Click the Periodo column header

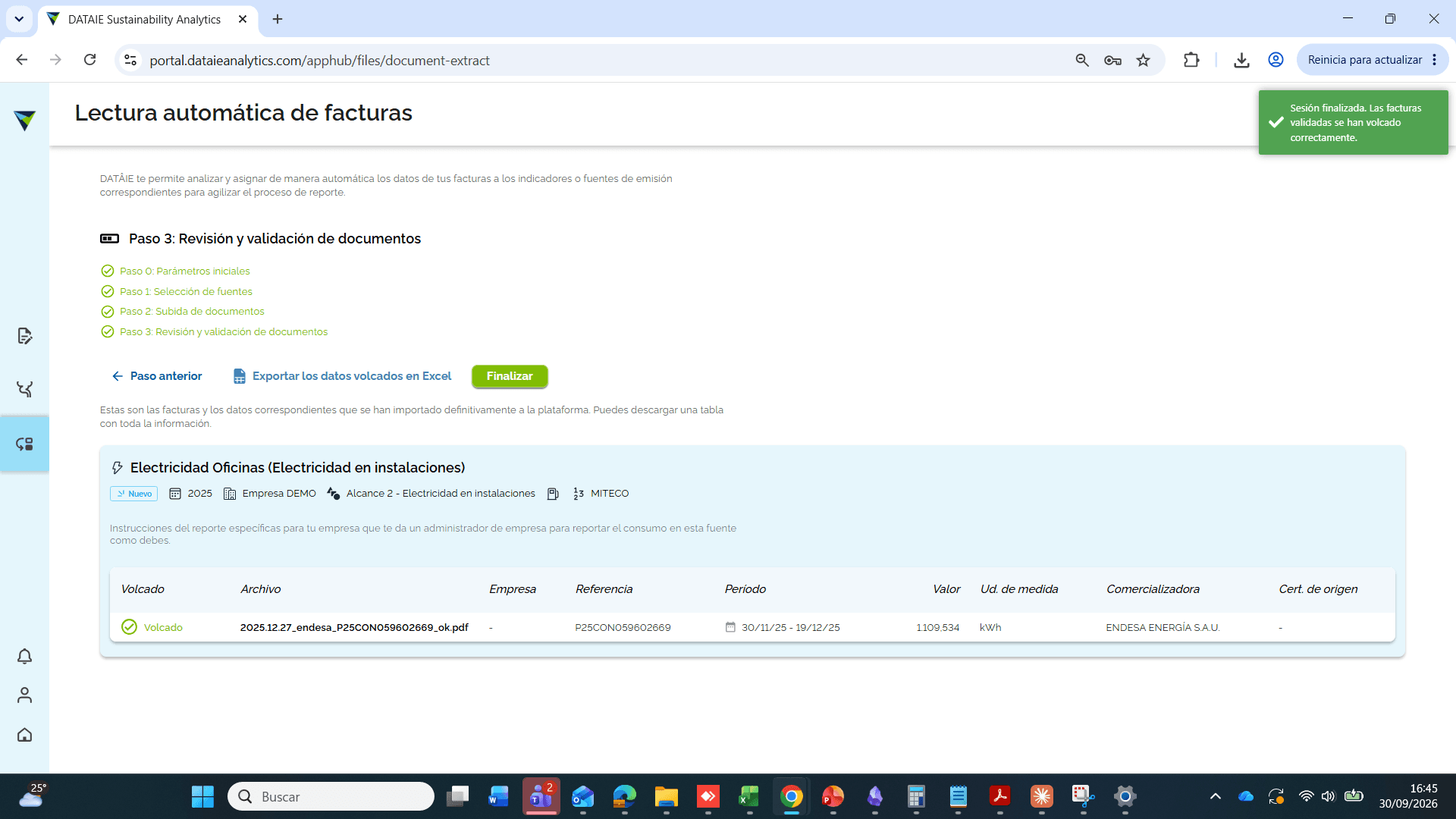coord(745,589)
